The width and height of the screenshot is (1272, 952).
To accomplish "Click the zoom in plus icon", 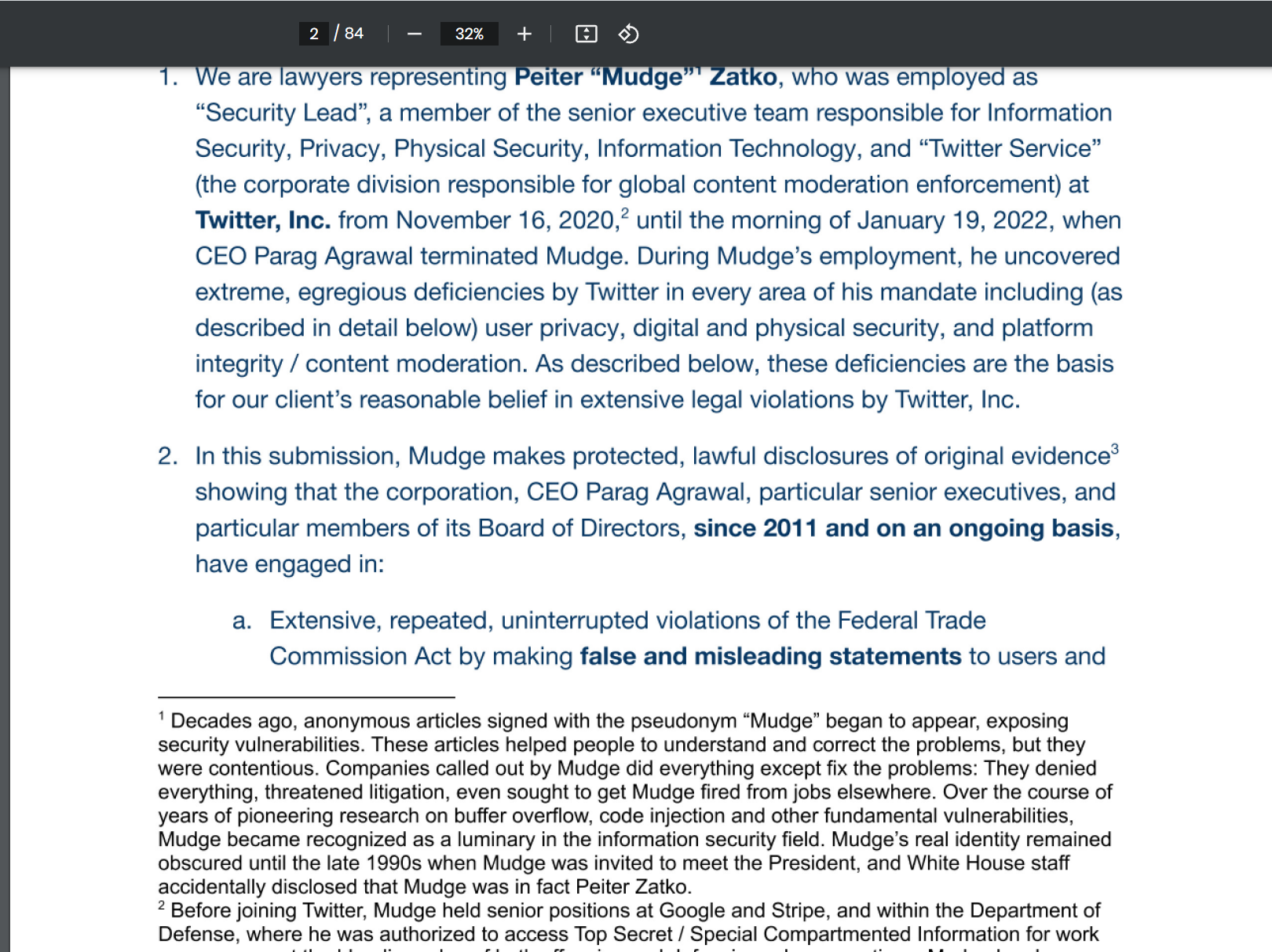I will [x=525, y=34].
